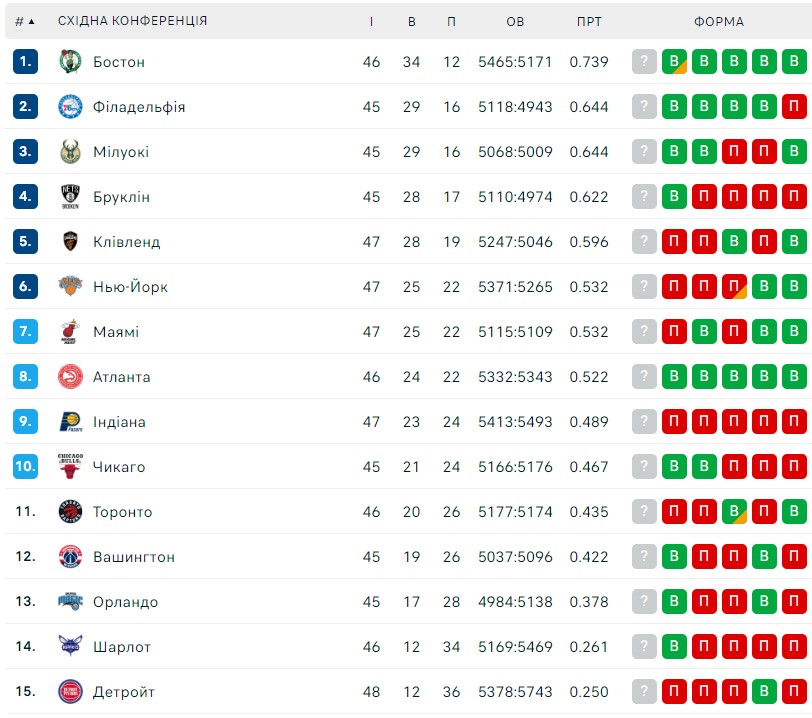Click the Boston Celtics team logo
This screenshot has height=718, width=812.
pos(70,62)
